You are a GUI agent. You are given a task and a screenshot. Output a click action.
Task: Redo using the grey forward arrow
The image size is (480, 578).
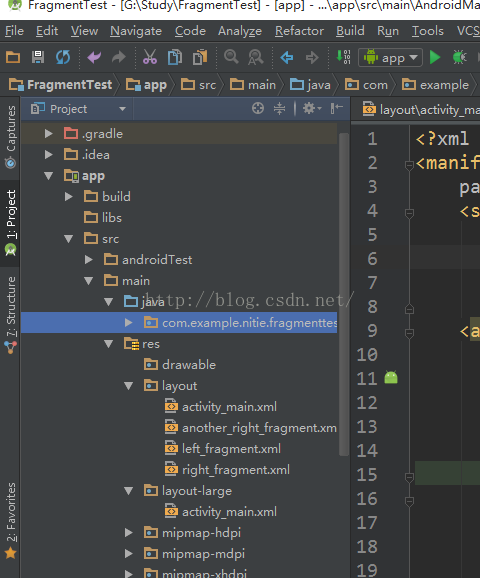(x=119, y=57)
